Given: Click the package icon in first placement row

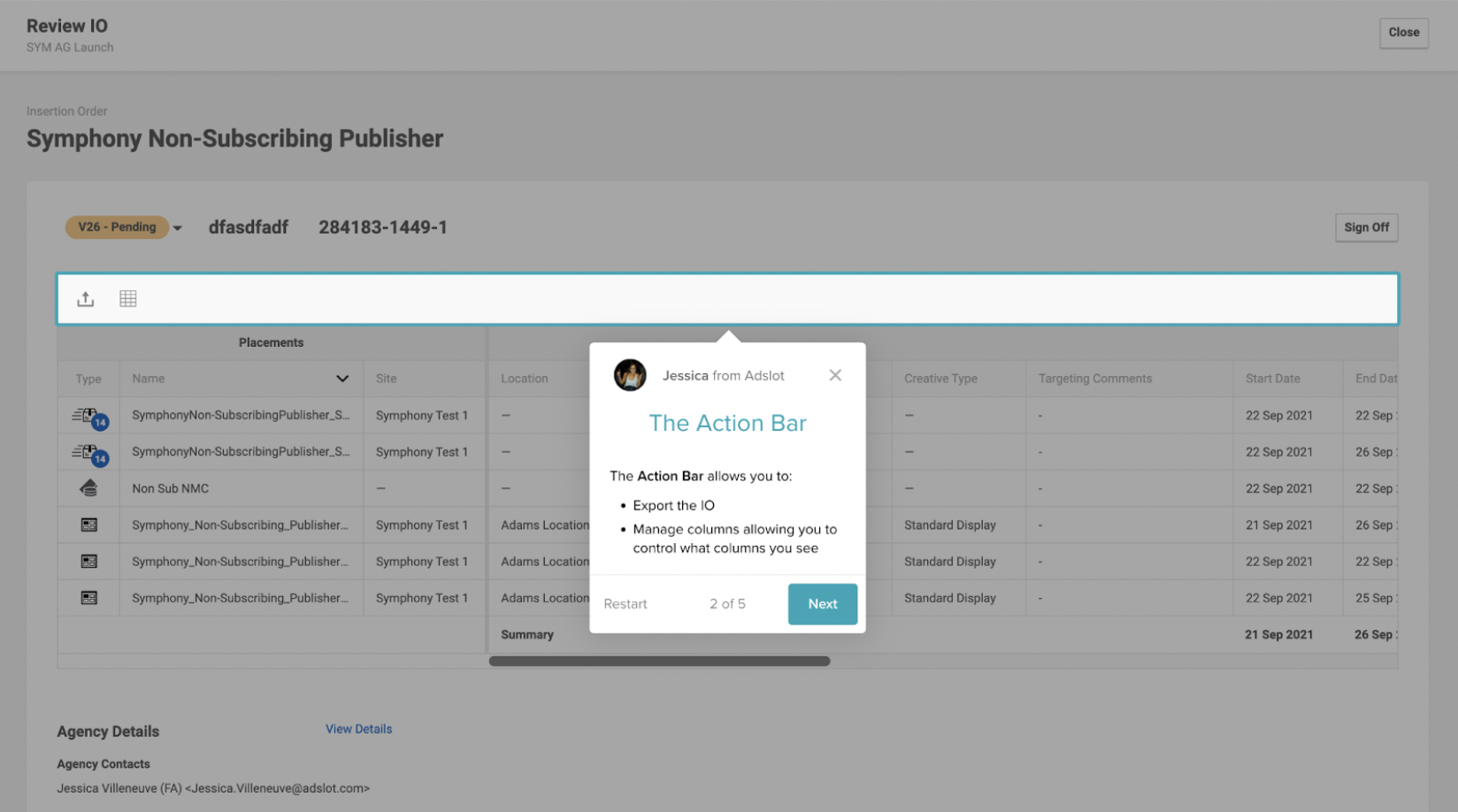Looking at the screenshot, I should (89, 417).
